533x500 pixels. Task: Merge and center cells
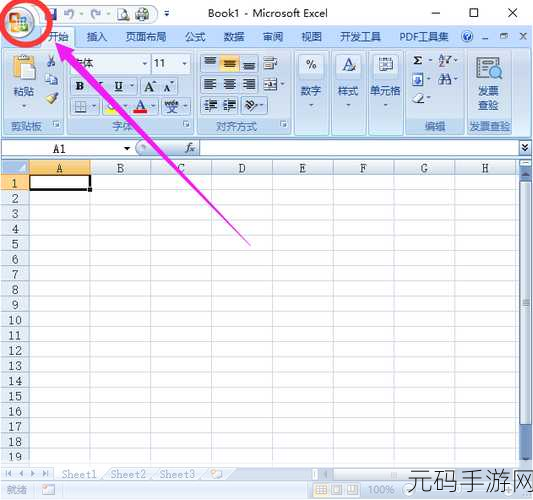click(271, 84)
